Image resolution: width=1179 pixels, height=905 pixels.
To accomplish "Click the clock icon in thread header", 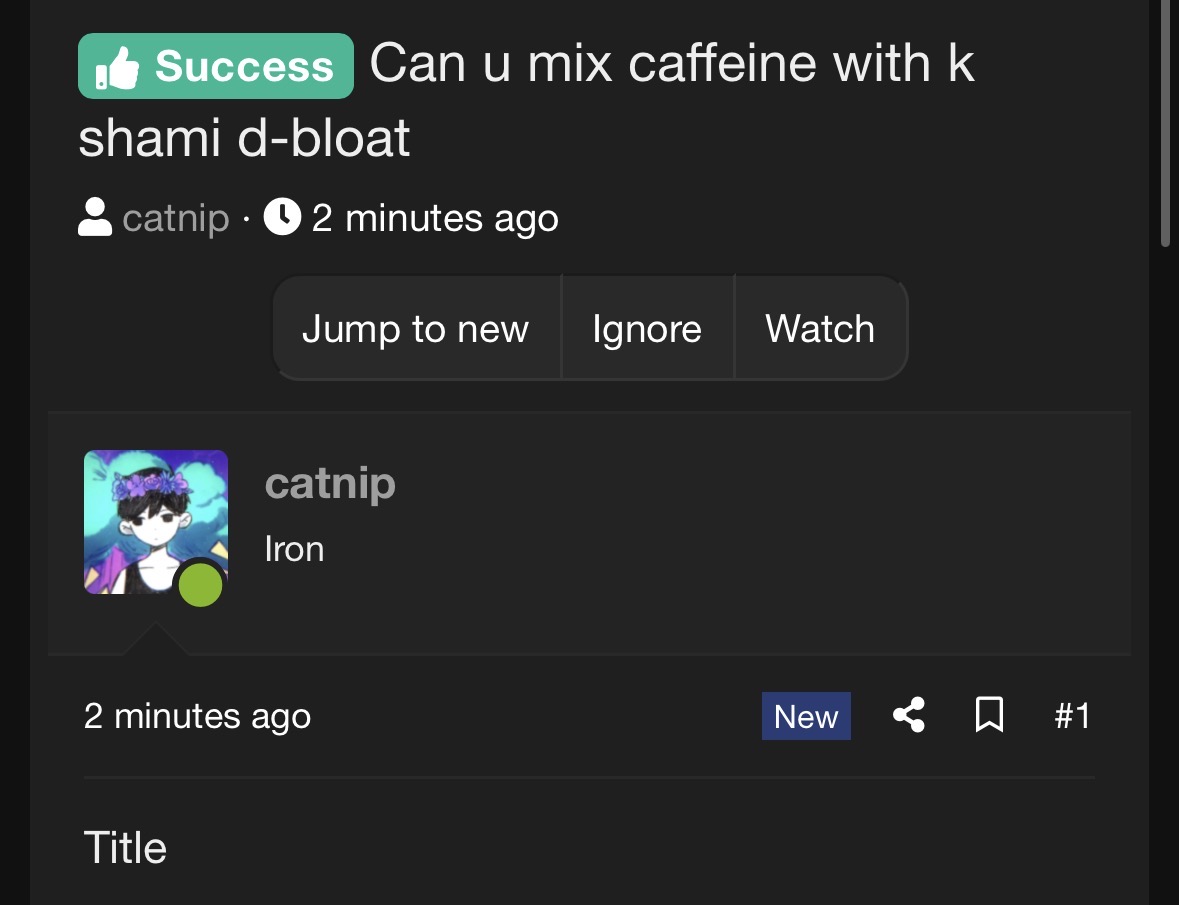I will (283, 216).
